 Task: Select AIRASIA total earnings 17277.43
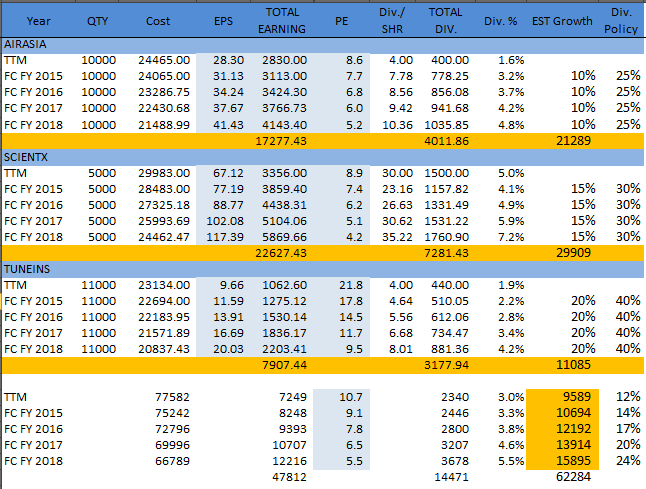click(x=281, y=141)
